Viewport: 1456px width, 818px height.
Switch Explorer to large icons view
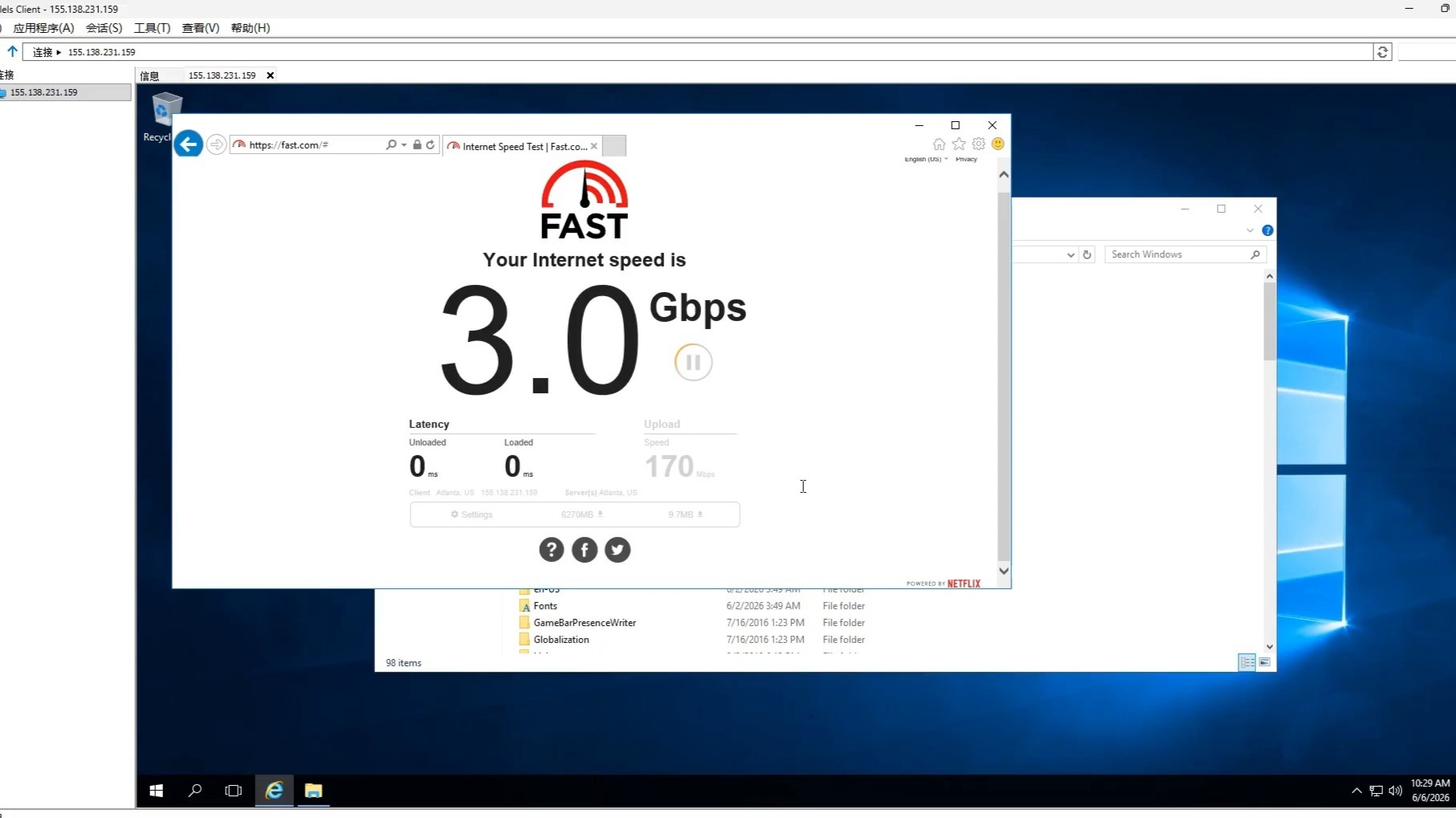(1265, 662)
